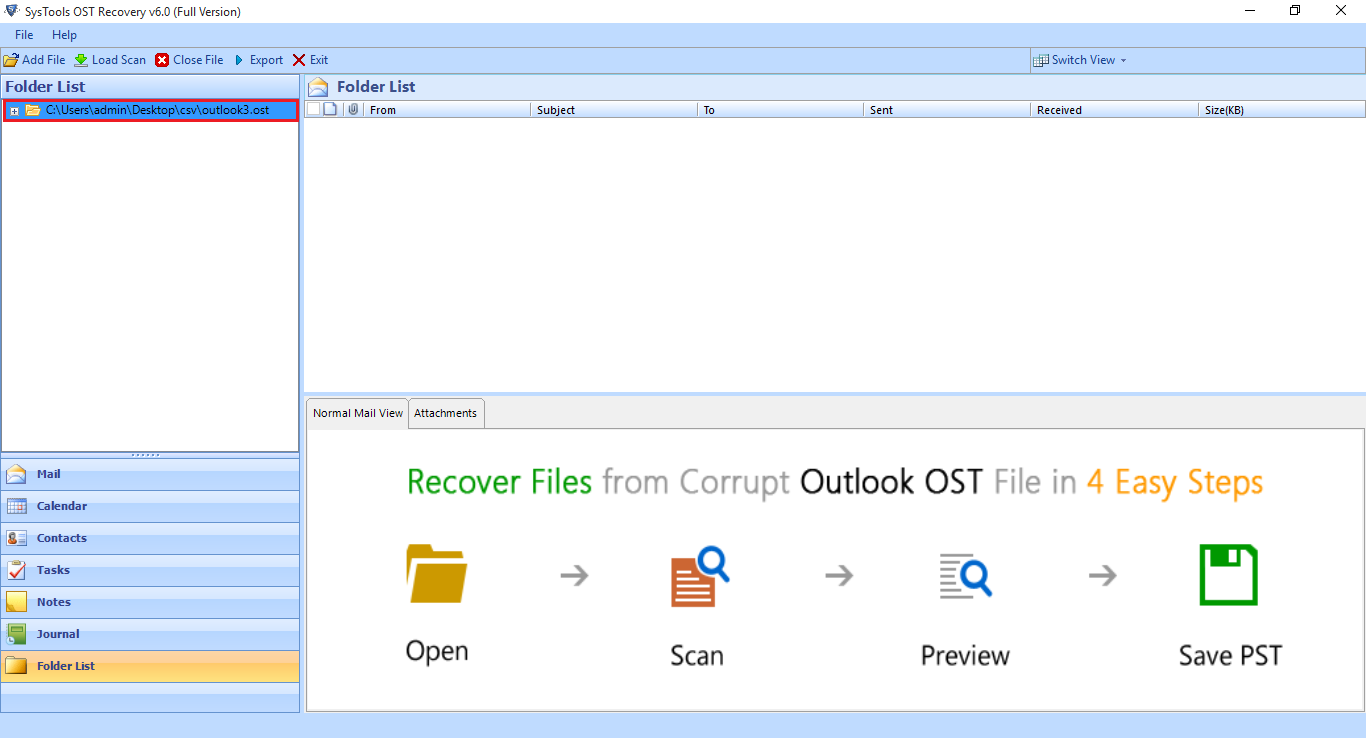
Task: Click the Tasks checkmark icon in the sidebar
Action: 17,570
